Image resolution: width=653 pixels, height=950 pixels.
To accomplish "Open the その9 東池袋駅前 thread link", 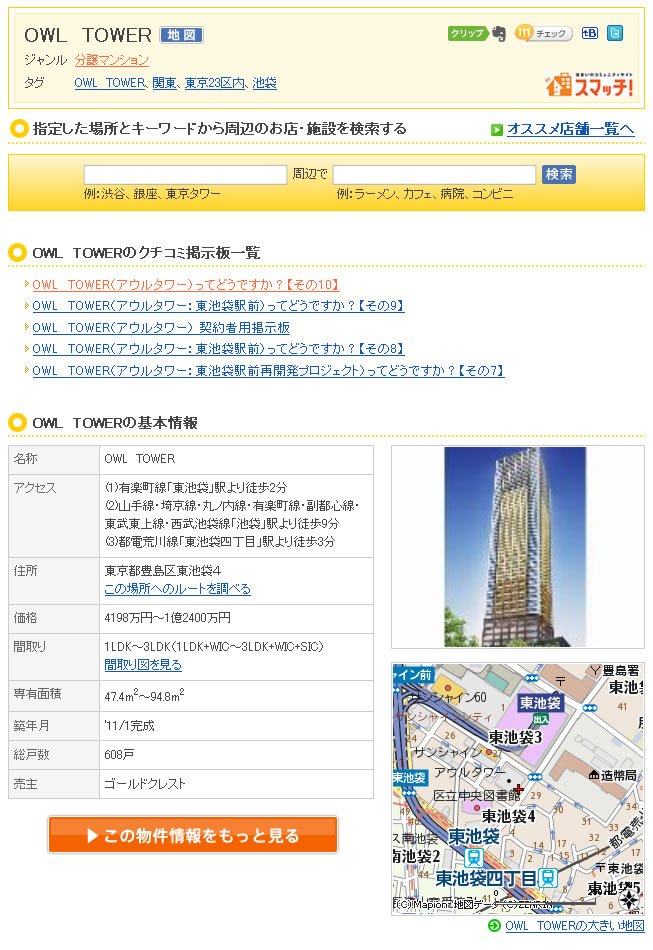I will pyautogui.click(x=218, y=306).
